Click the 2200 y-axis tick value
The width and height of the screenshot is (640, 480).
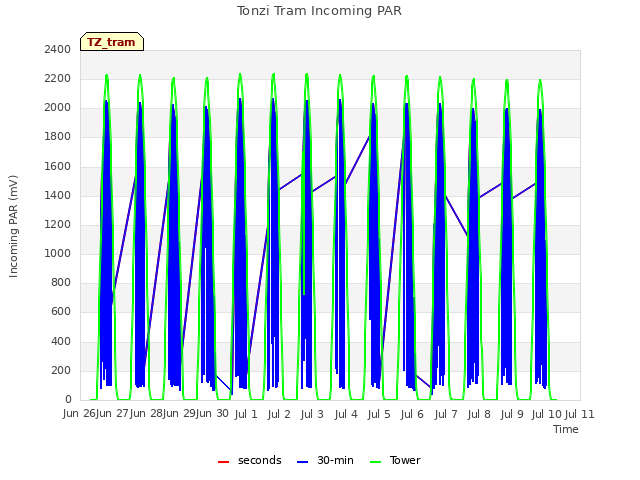(58, 78)
